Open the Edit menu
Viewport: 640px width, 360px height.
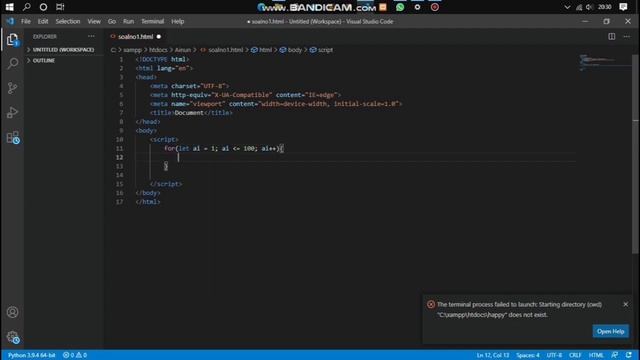[x=43, y=21]
